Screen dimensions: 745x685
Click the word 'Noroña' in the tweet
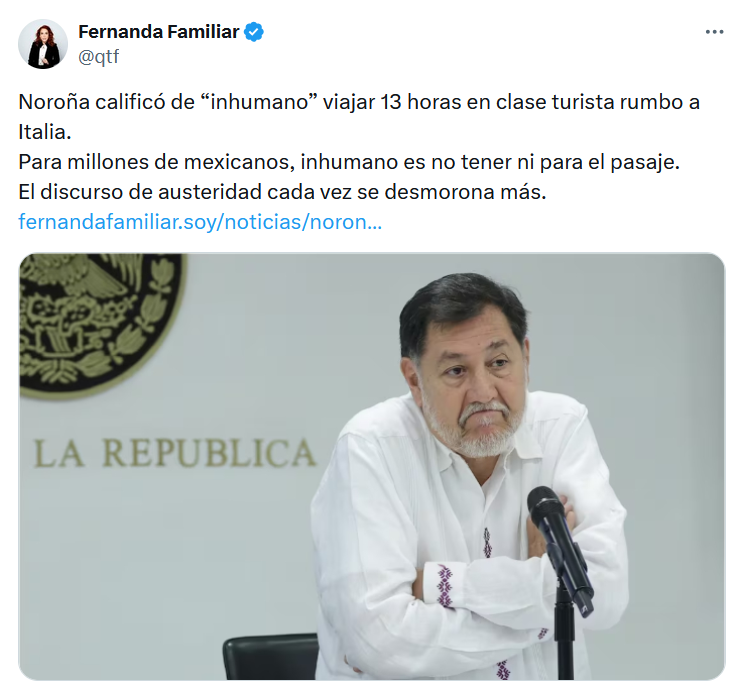54,102
